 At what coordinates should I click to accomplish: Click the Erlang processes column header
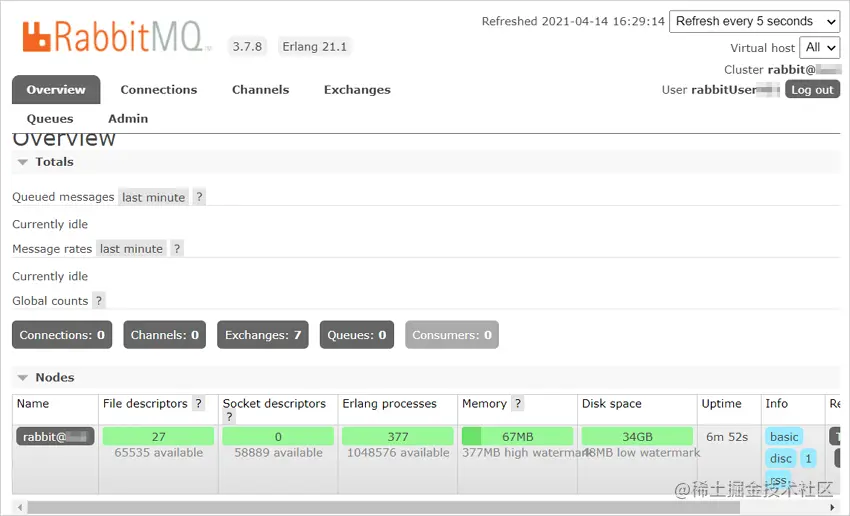[389, 404]
